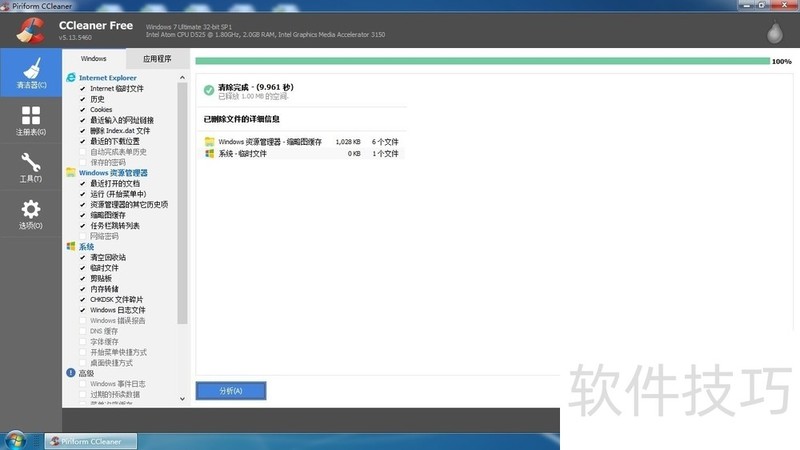Screen dimensions: 800x450
Task: Click the options list scrollbar thumb
Action: (182, 203)
